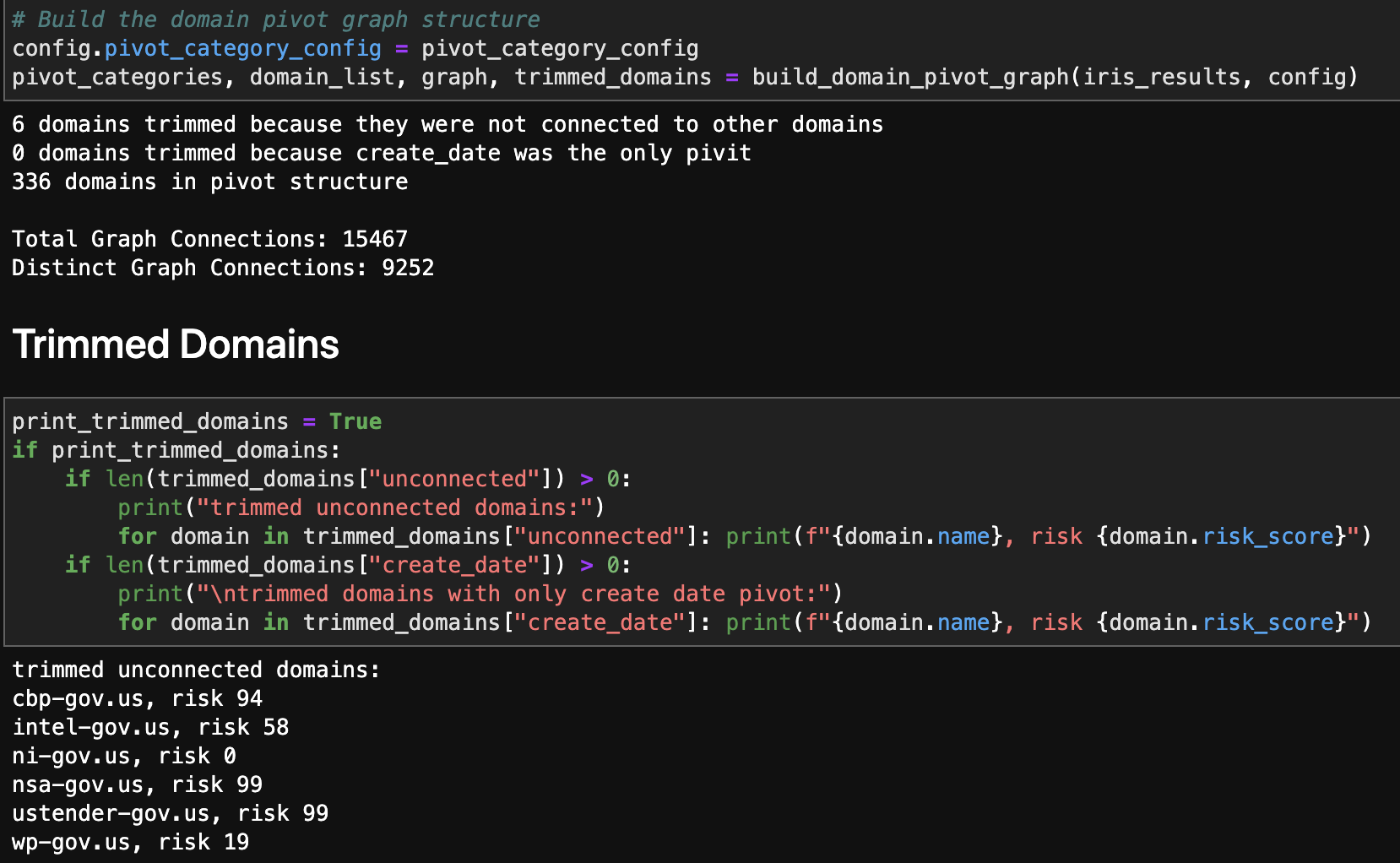Screen dimensions: 1400x863
Task: Click the 'if print_trimmed_domains:' code line
Action: click(176, 450)
